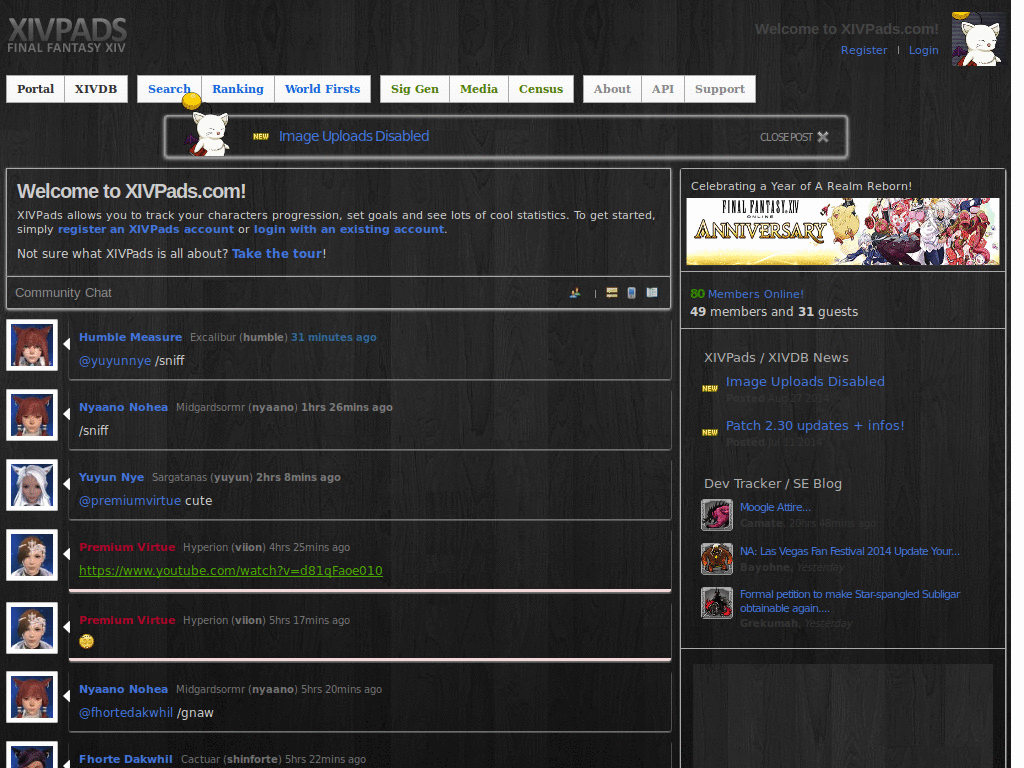Click the Community Chat heading
This screenshot has width=1024, height=768.
(63, 293)
